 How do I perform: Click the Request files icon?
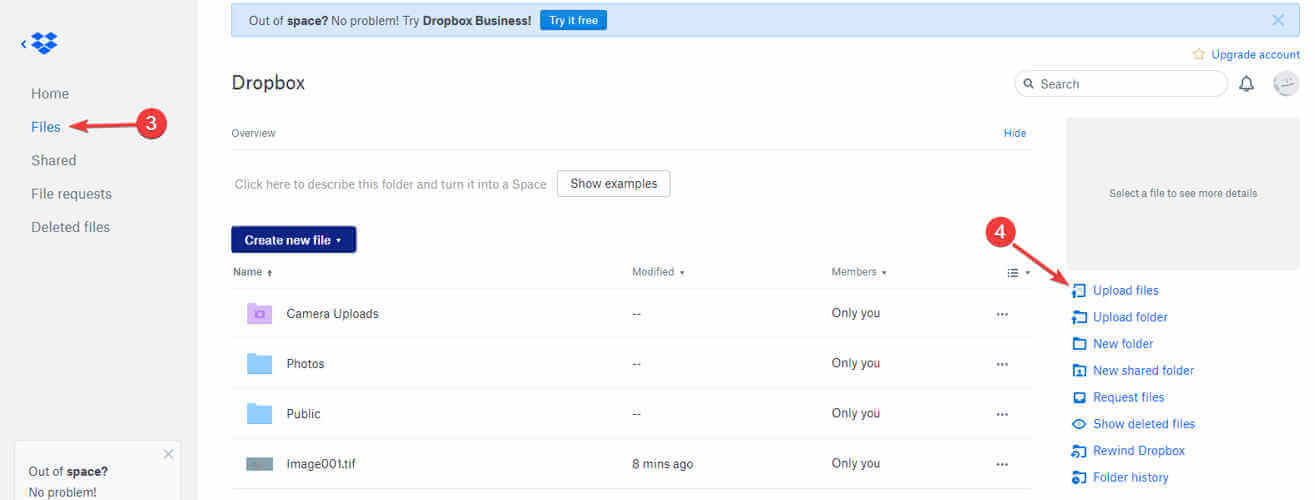click(1079, 397)
